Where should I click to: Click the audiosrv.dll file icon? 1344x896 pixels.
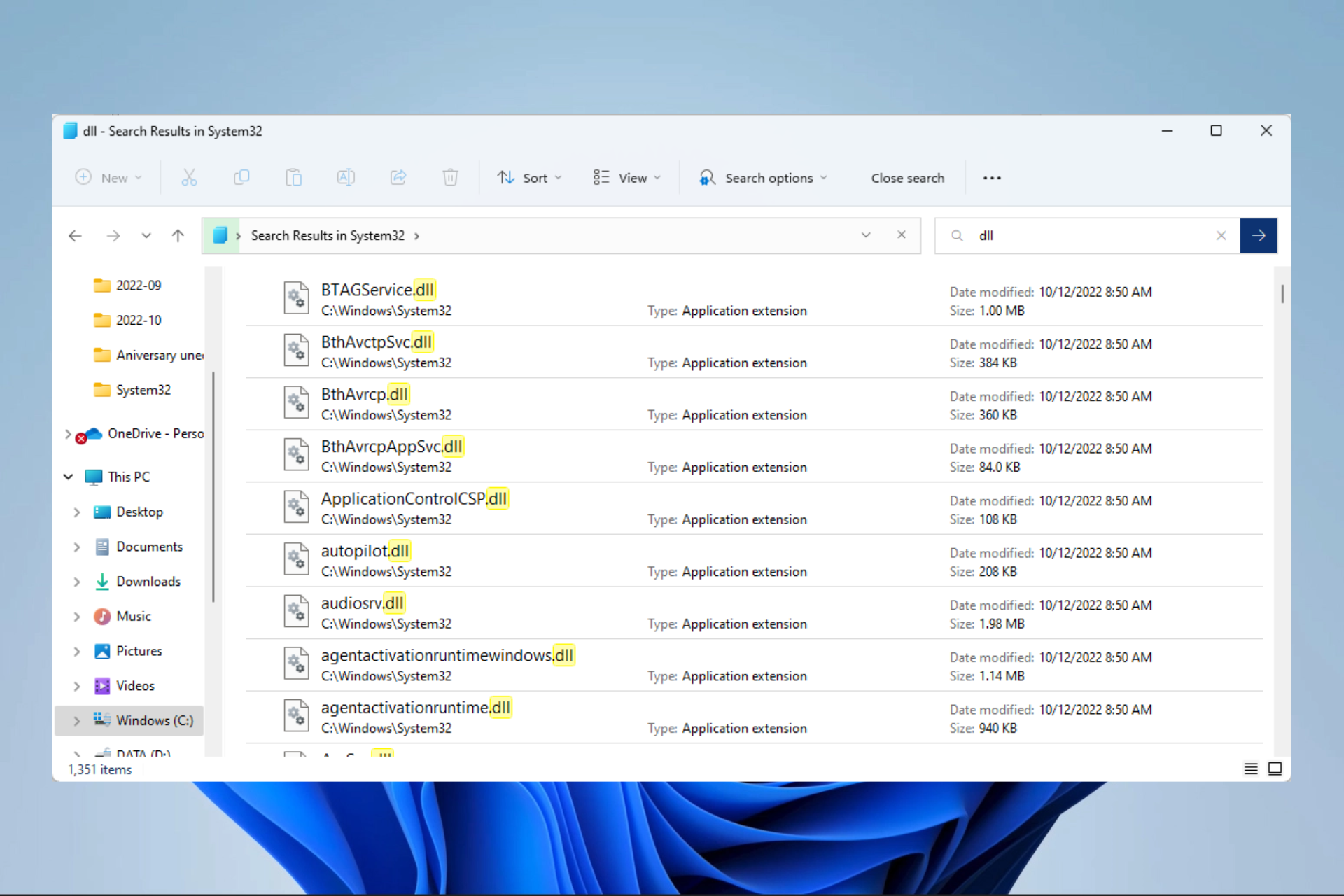[x=296, y=611]
